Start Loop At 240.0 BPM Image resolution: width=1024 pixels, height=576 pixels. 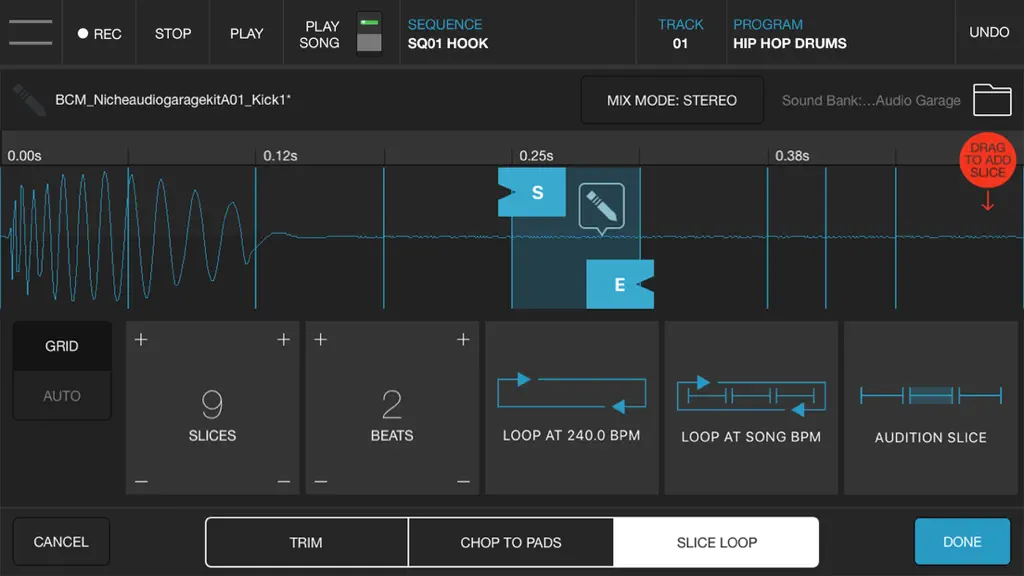[571, 408]
